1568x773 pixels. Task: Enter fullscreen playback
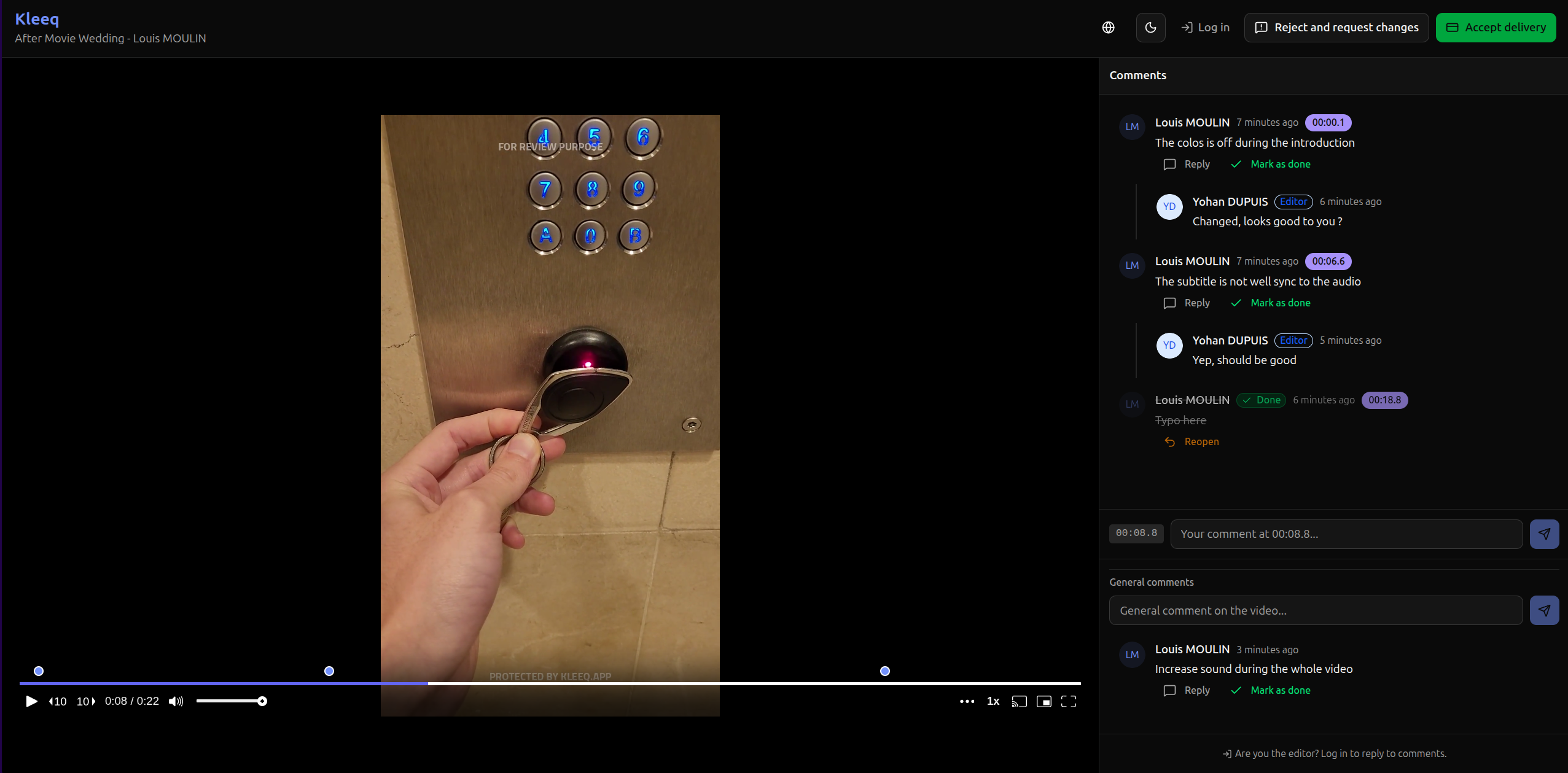(1069, 701)
